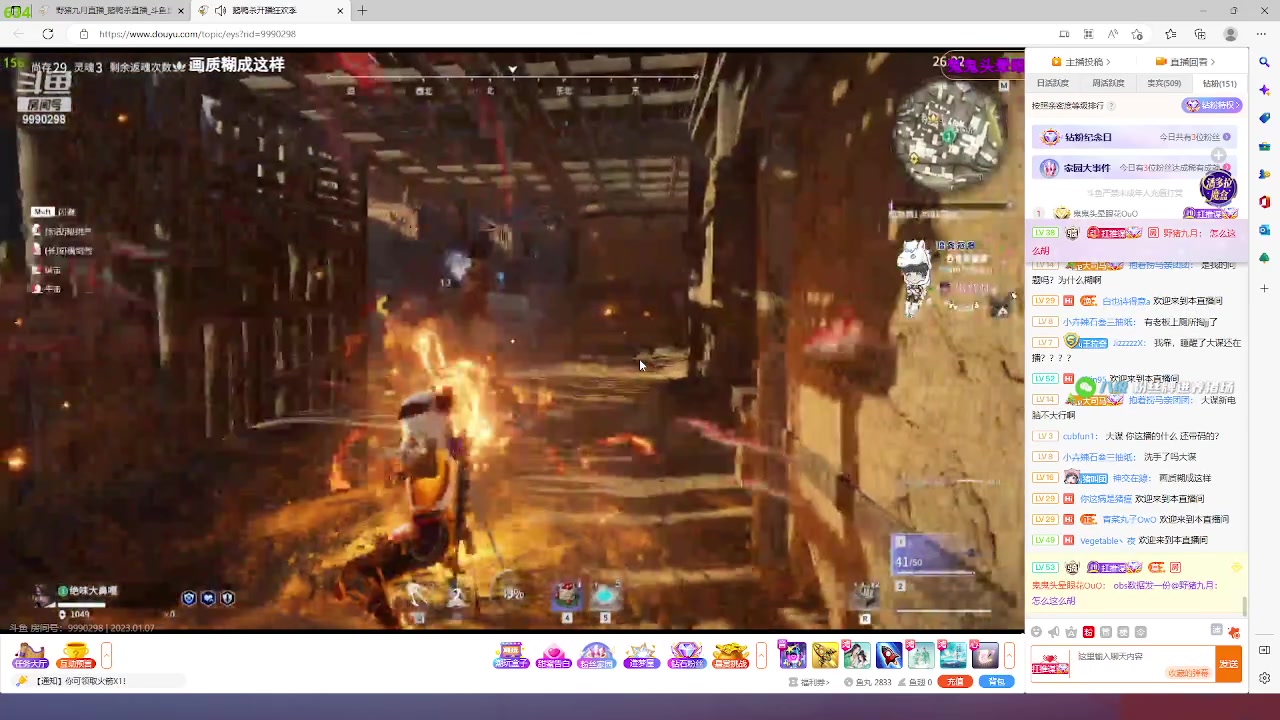Click the browser address bar URL

click(197, 34)
